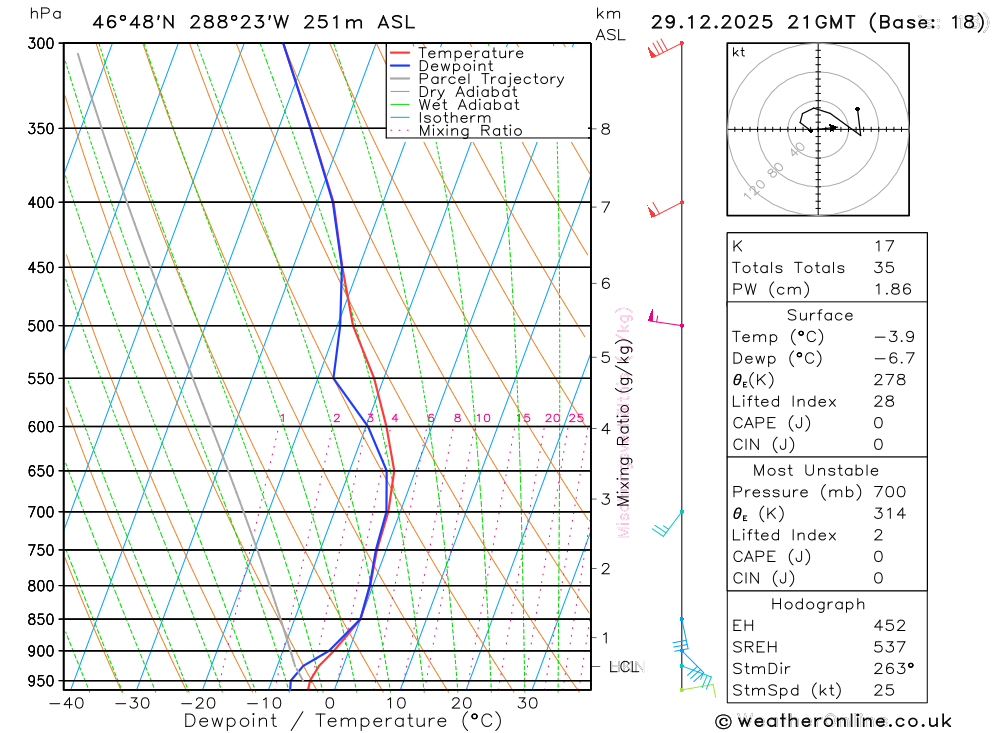Click the 0 temperature axis tick label
Screen dimensions: 1000x733
point(330,704)
